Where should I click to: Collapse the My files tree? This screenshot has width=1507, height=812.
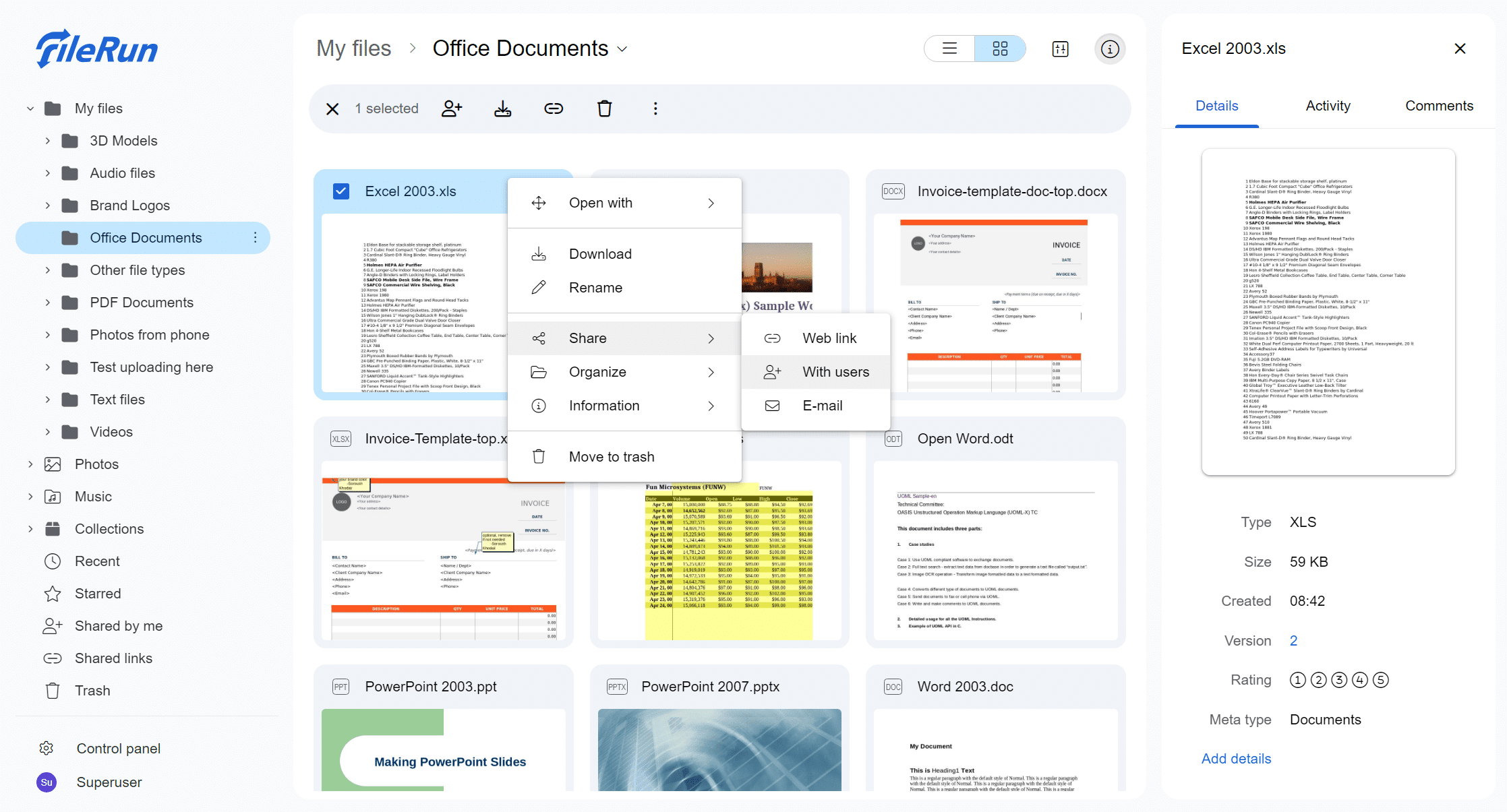click(x=30, y=108)
